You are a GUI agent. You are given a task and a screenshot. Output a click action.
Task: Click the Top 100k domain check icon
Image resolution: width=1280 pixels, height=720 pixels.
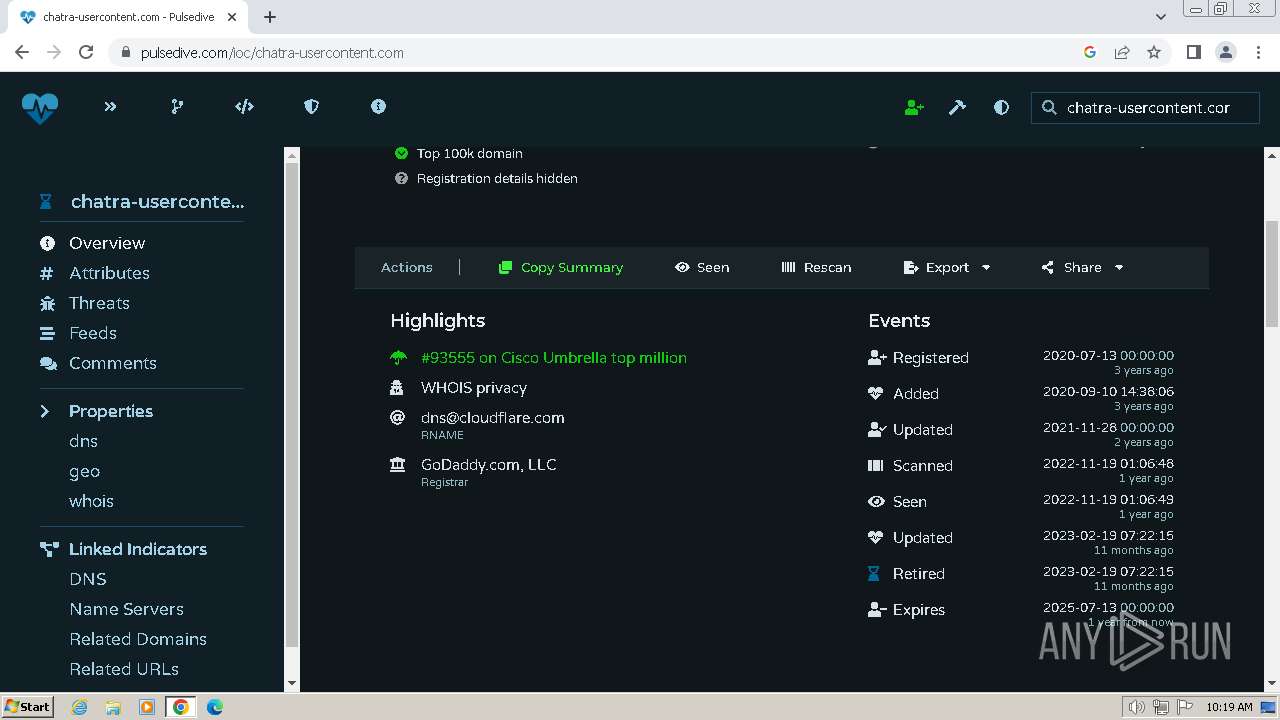click(401, 153)
